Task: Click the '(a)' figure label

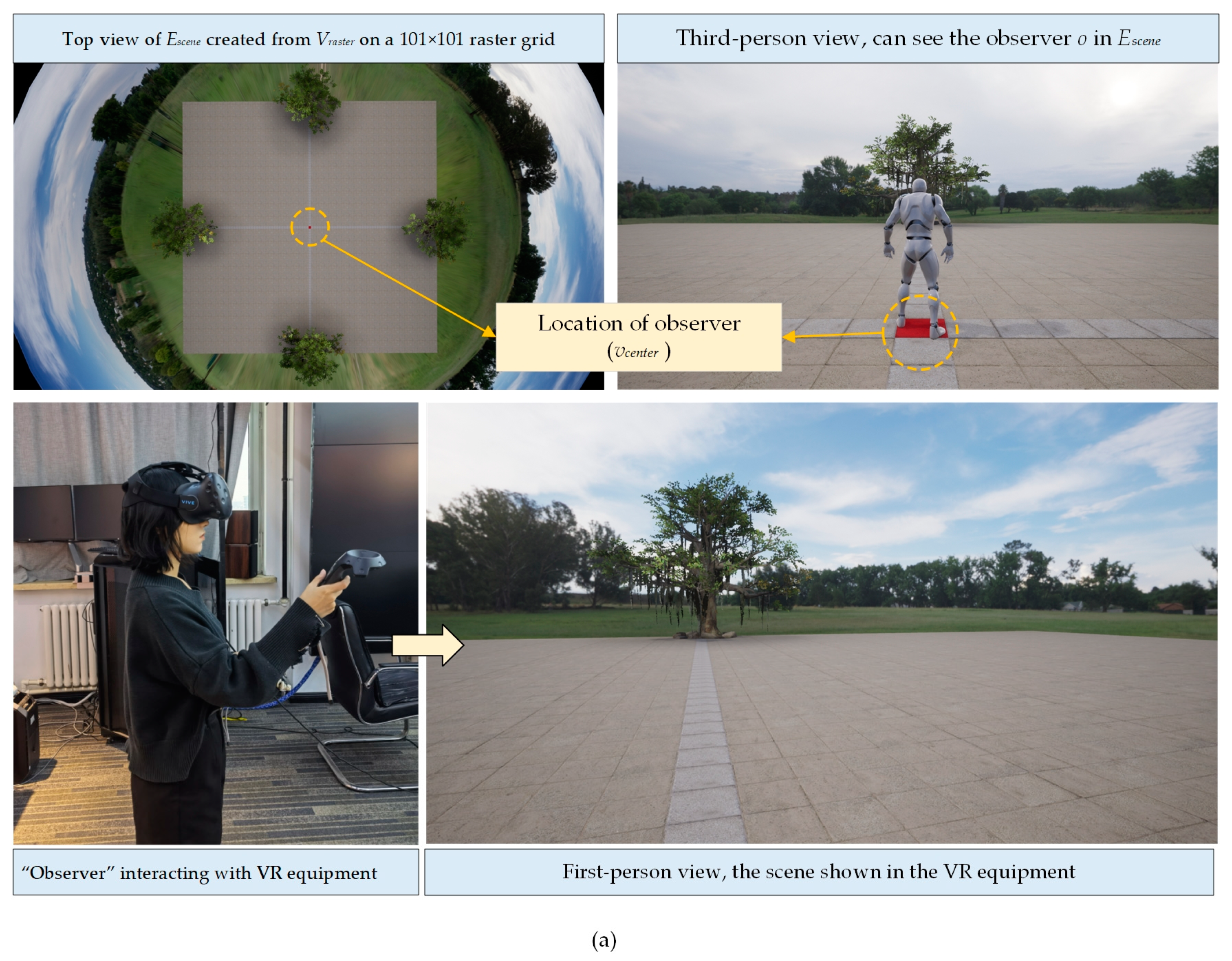Action: [604, 939]
